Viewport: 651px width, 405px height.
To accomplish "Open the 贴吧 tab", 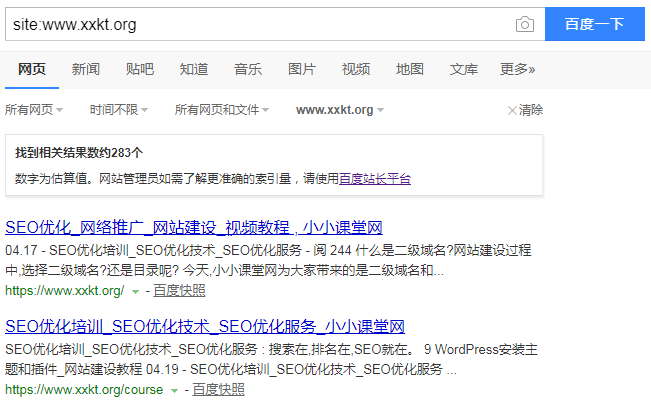I will 140,69.
